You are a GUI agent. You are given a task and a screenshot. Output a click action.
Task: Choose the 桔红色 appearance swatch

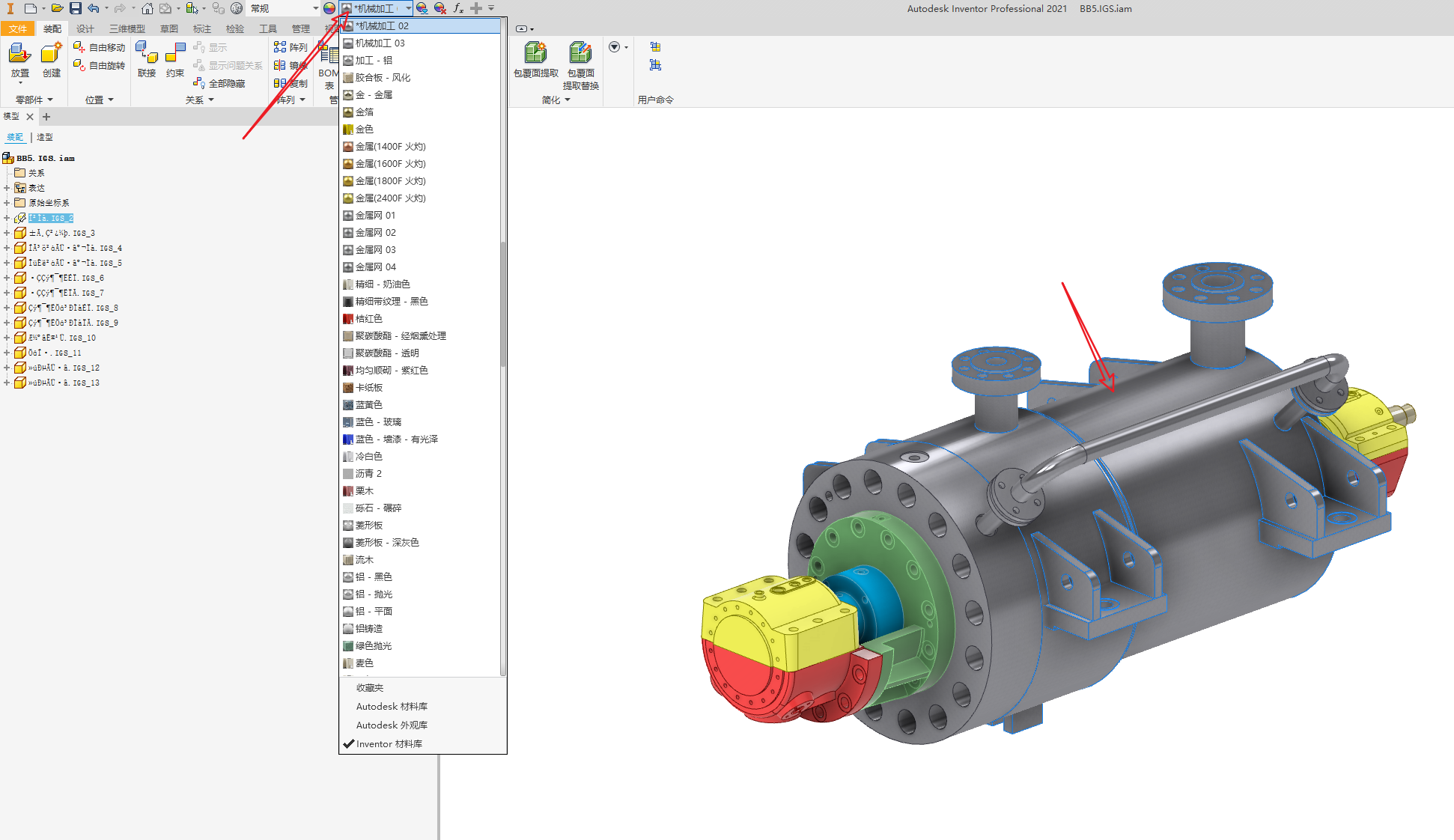(368, 318)
